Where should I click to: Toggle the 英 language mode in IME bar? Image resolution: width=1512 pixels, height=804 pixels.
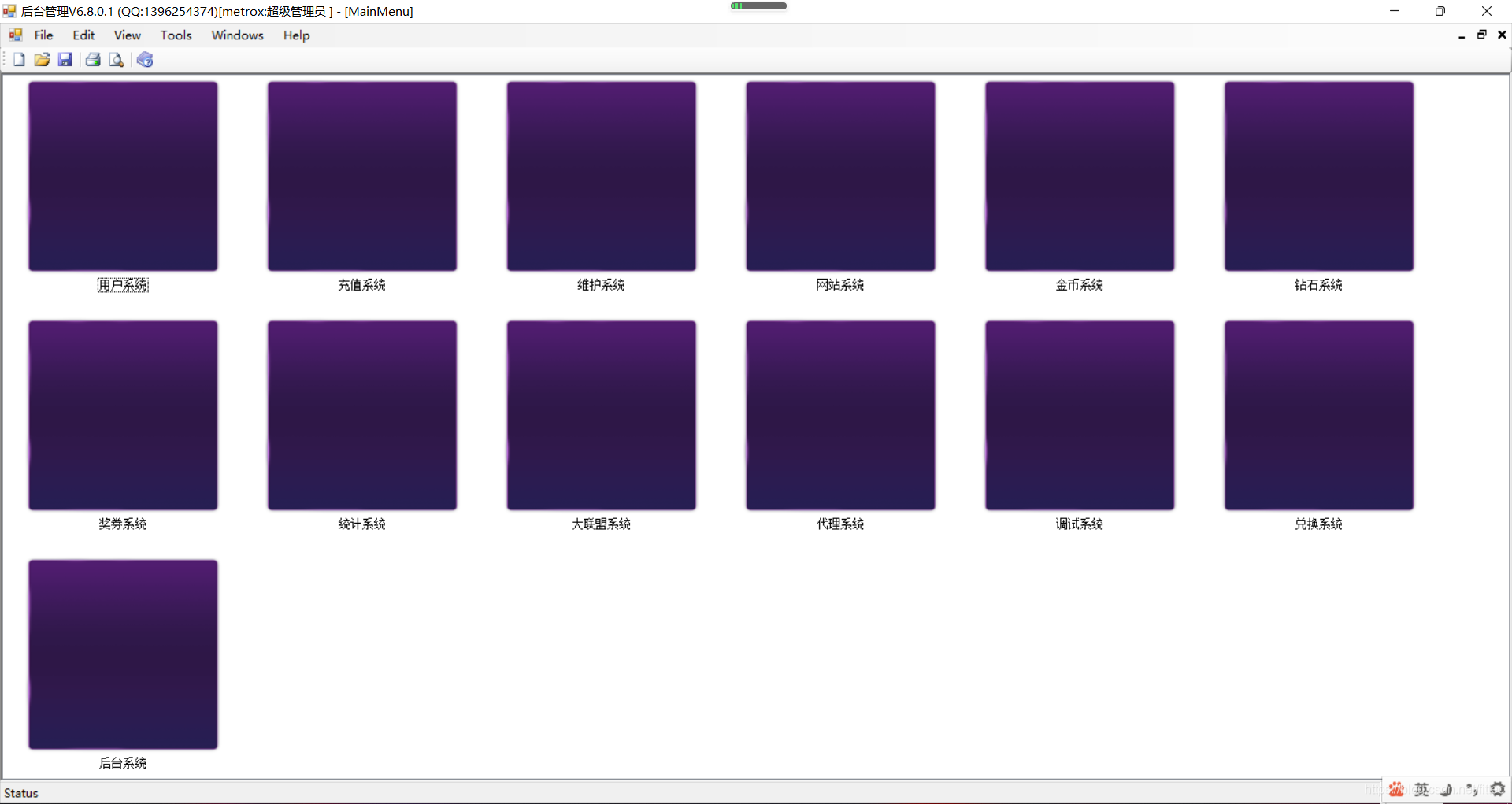point(1421,789)
